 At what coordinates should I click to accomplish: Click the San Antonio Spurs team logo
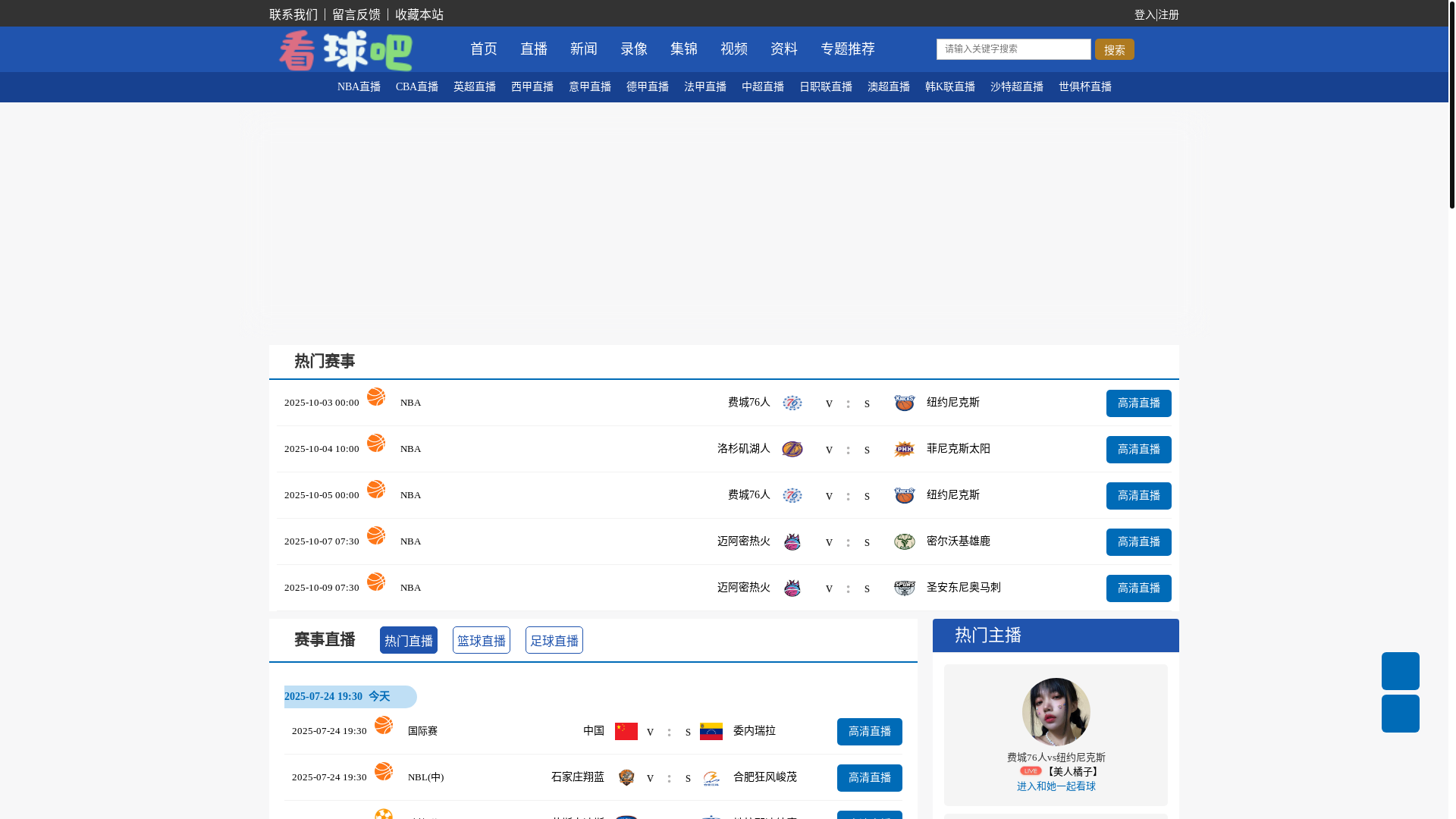[905, 588]
